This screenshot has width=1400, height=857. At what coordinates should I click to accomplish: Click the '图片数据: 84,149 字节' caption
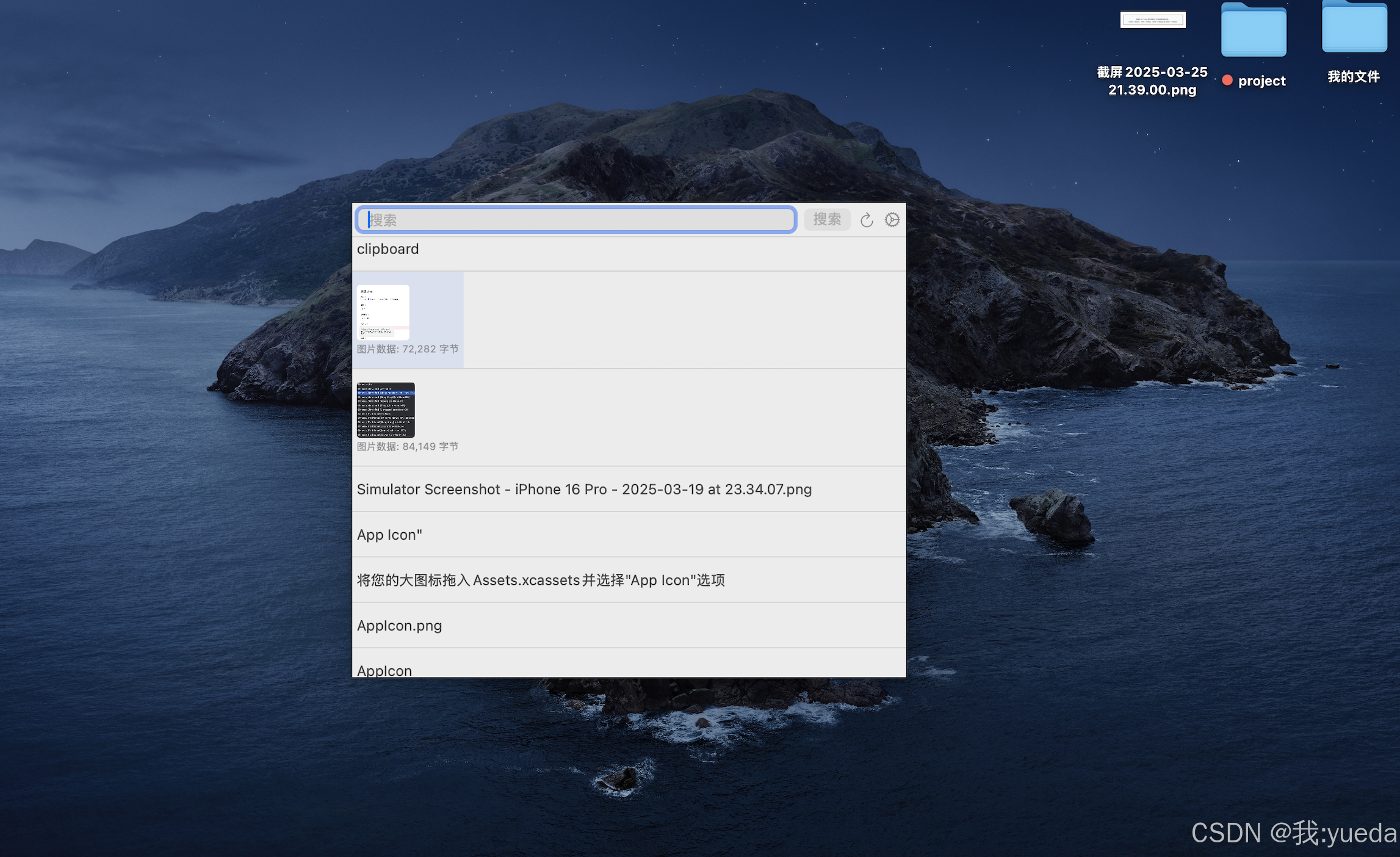(408, 447)
